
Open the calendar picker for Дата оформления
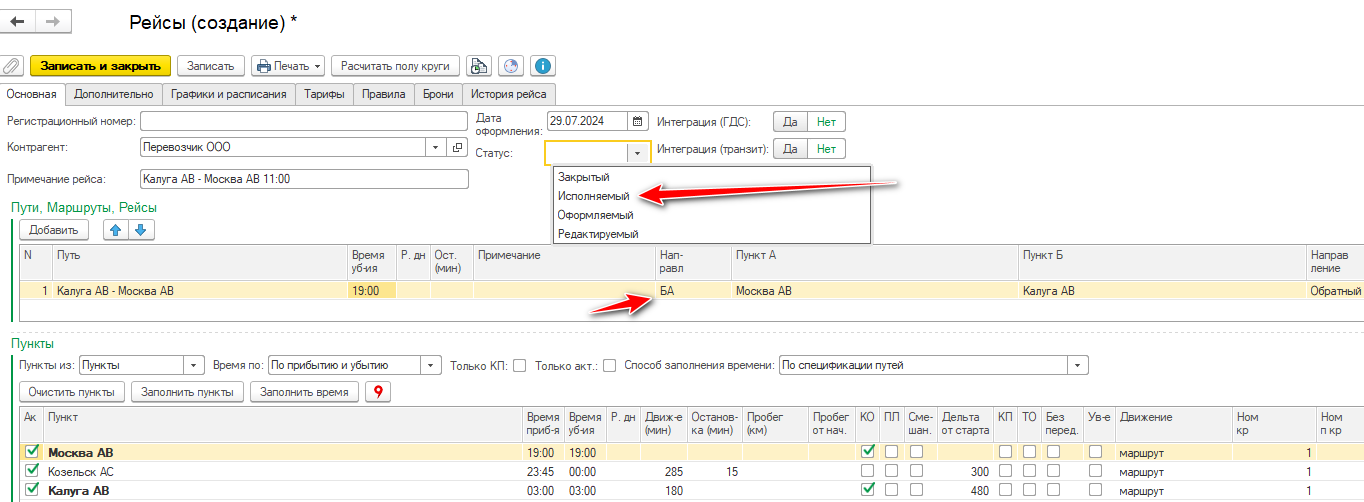point(637,122)
